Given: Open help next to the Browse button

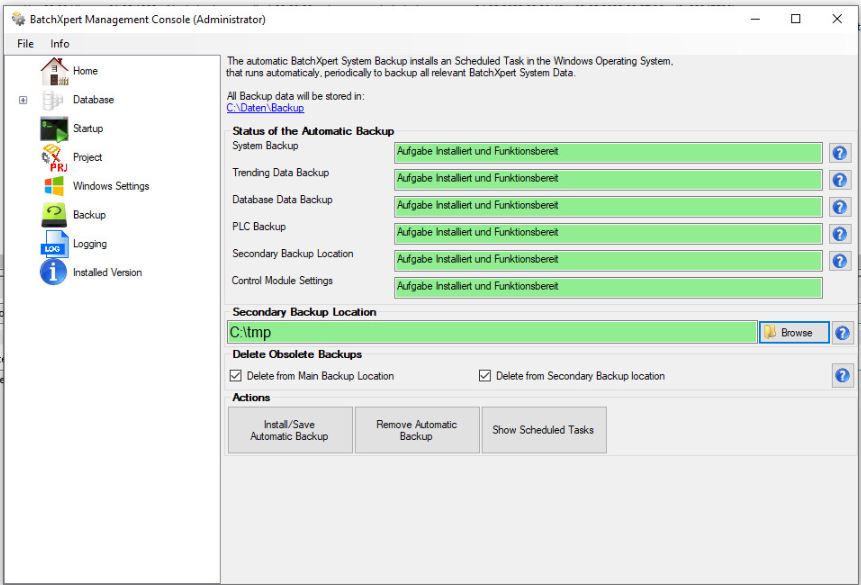Looking at the screenshot, I should coord(842,332).
